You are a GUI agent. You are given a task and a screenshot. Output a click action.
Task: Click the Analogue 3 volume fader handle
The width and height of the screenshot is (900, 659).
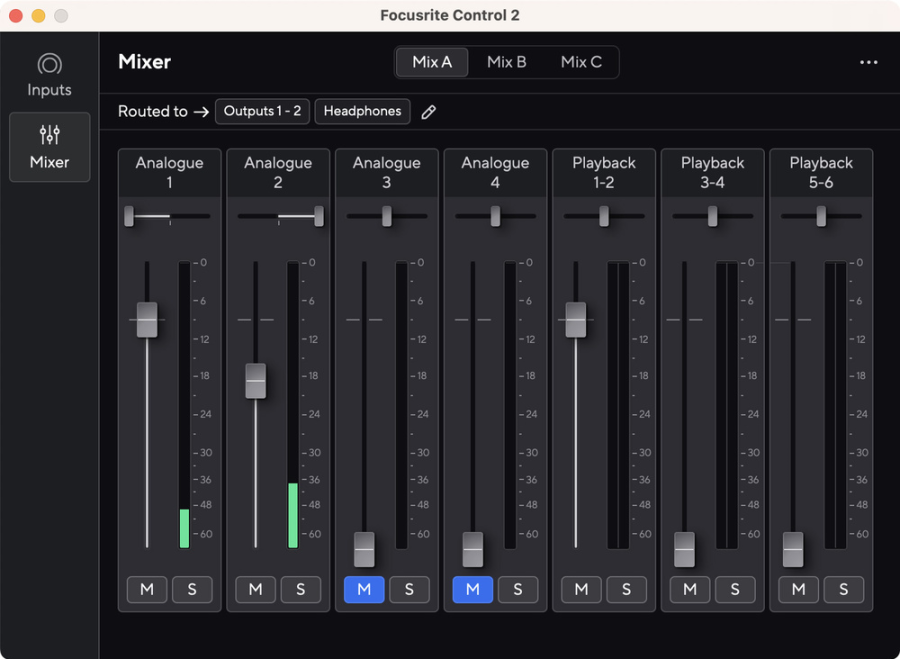click(364, 549)
